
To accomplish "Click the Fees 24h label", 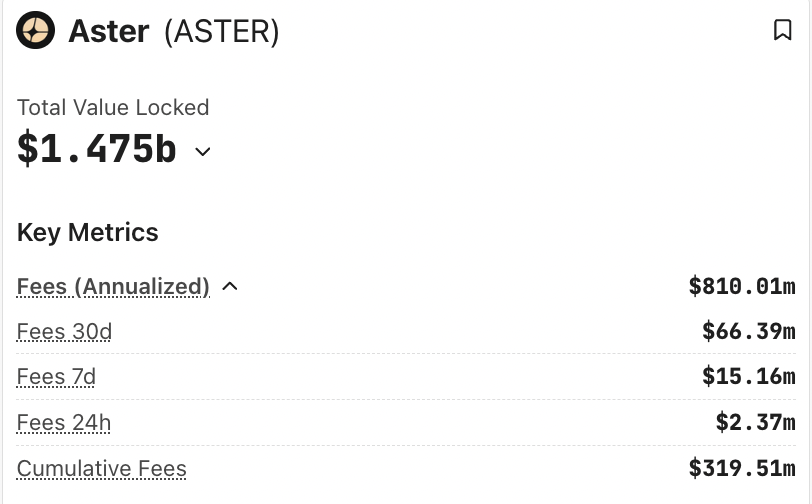I will point(64,423).
